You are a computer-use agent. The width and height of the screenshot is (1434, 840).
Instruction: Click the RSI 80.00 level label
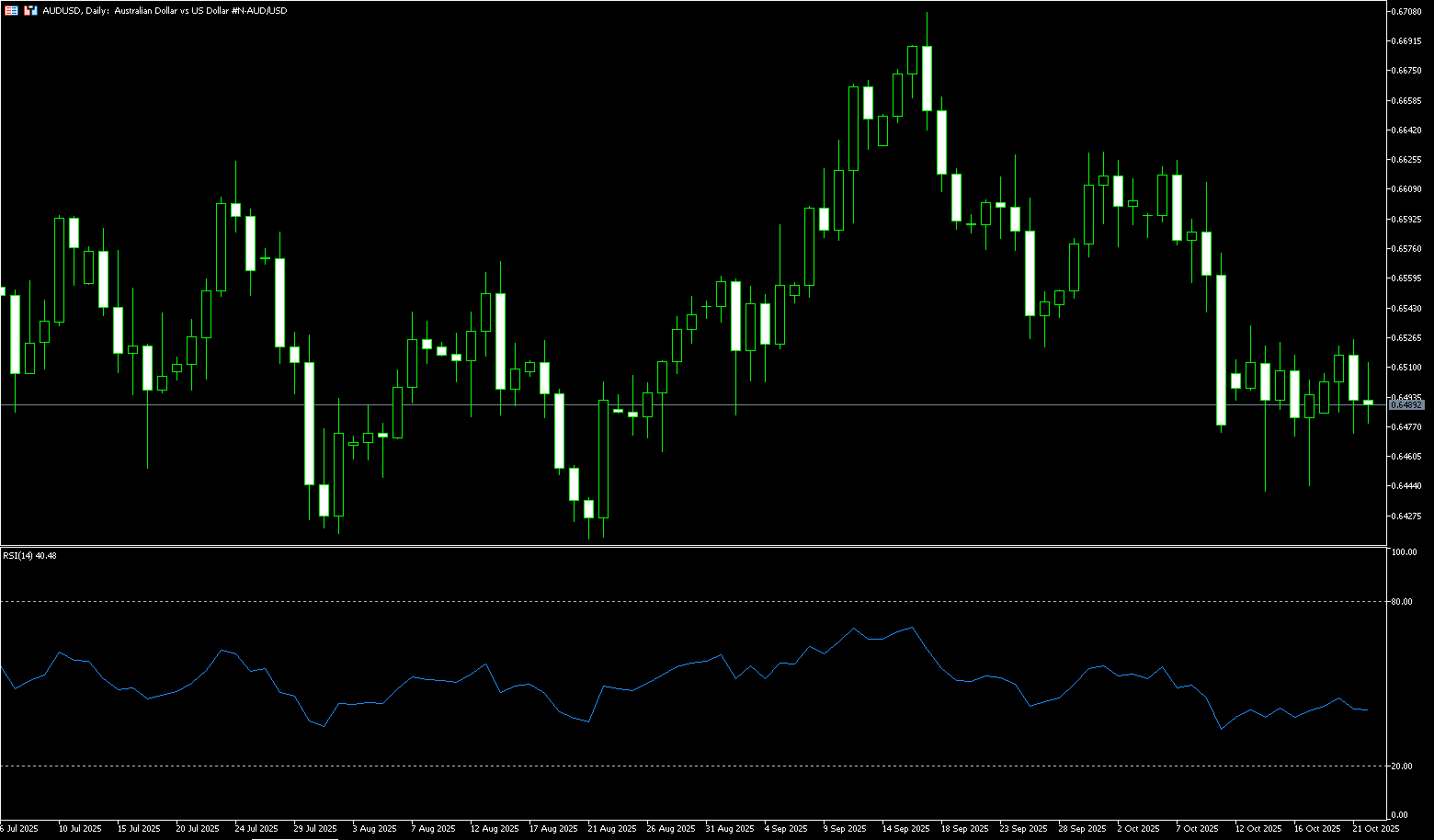pos(1402,602)
